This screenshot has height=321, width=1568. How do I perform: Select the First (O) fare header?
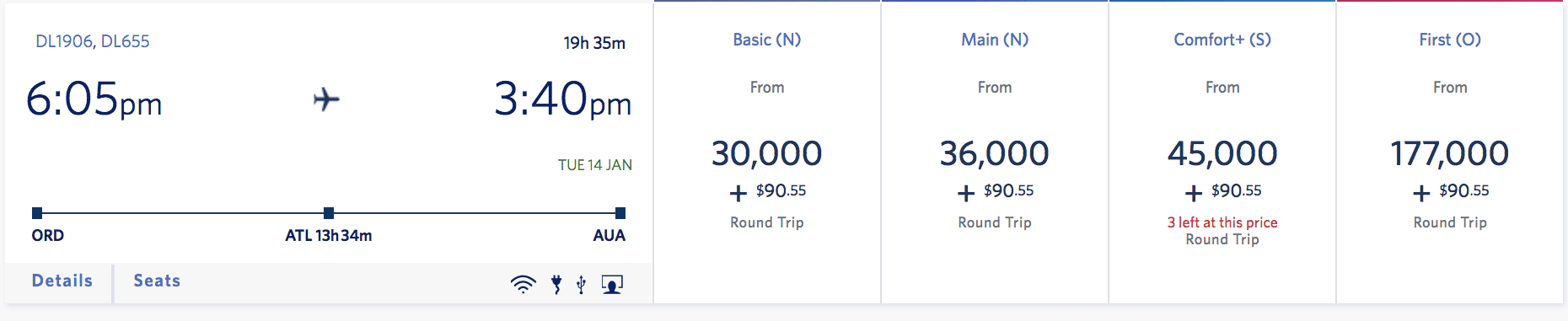[x=1450, y=40]
